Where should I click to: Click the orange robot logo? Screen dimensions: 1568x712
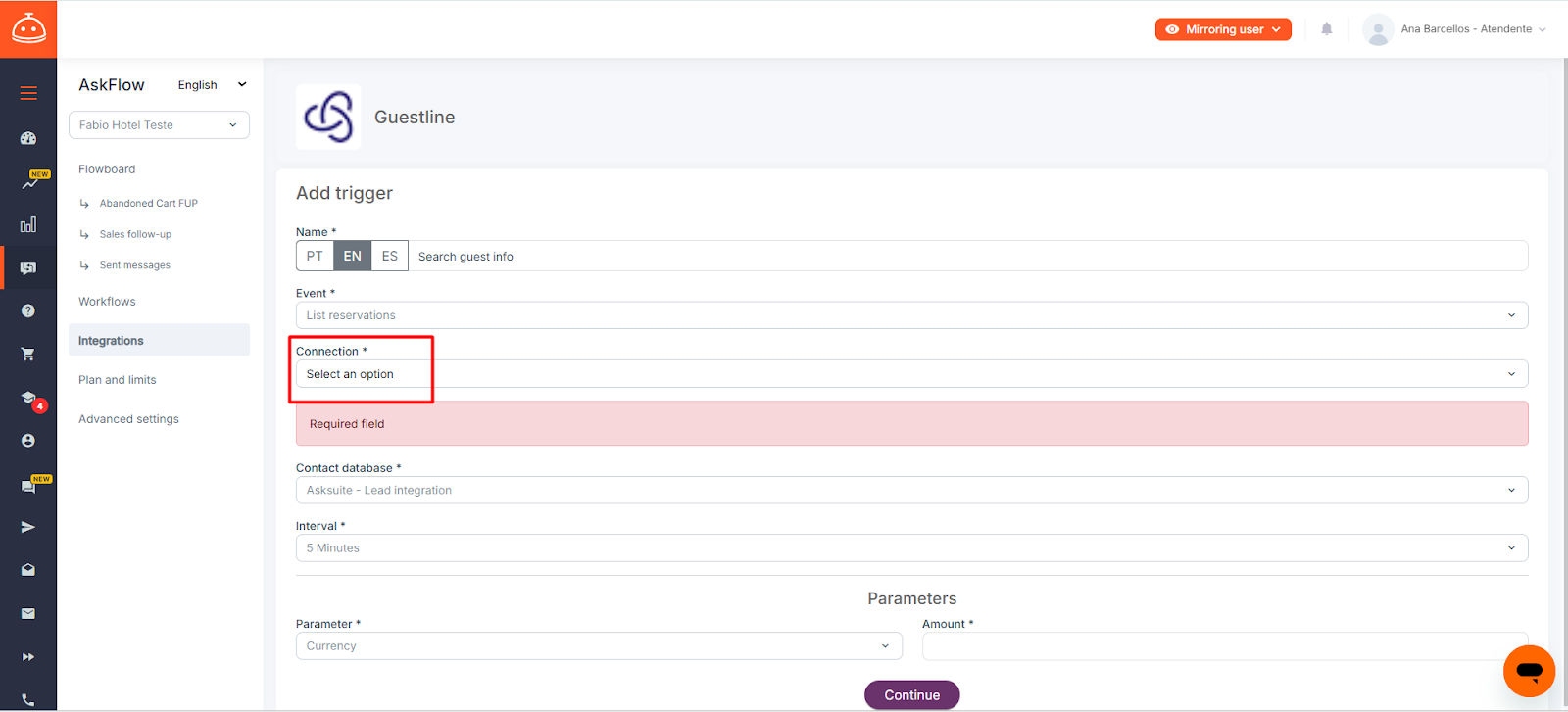pos(28,29)
